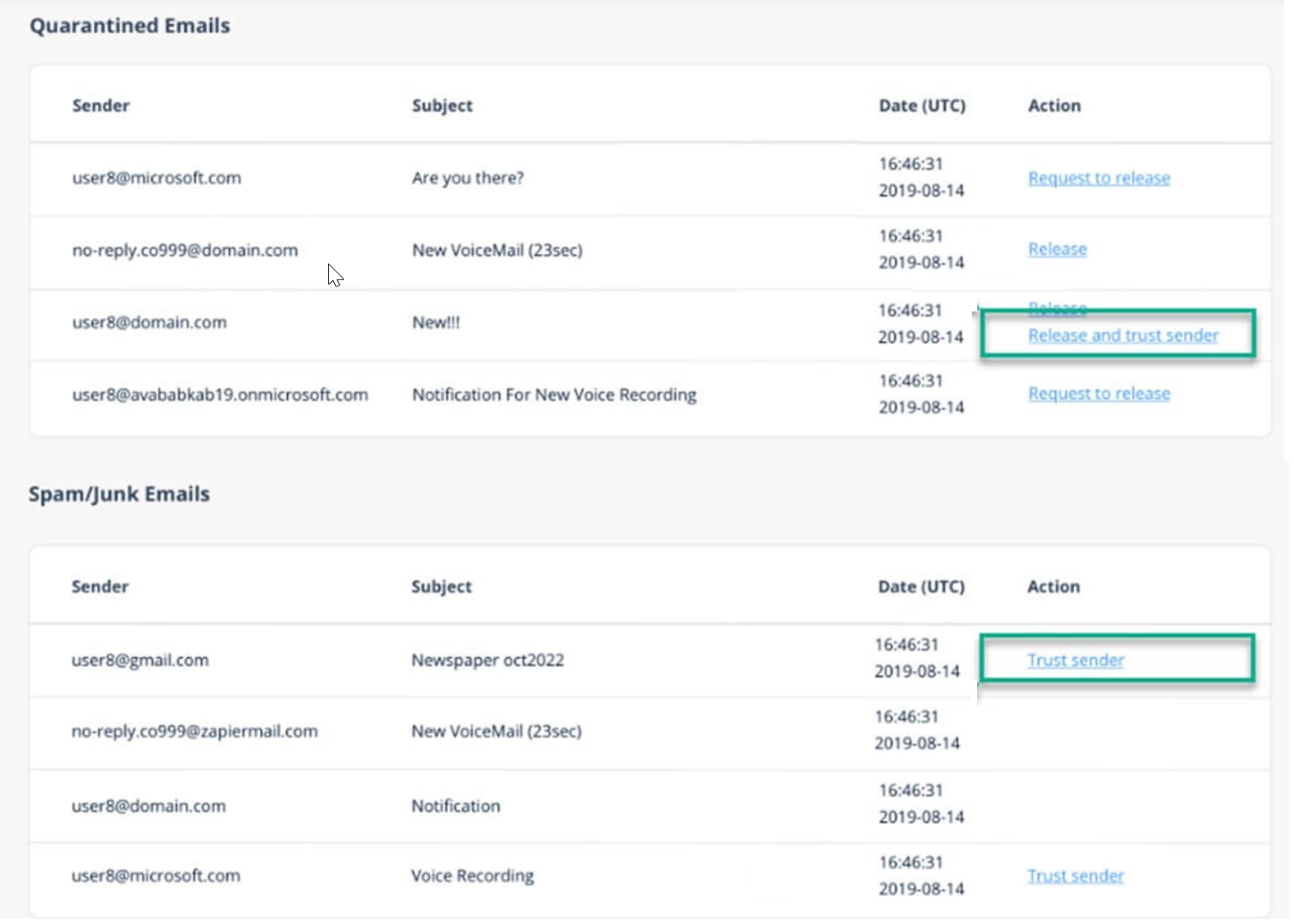The width and height of the screenshot is (1293, 924).
Task: Select the 'Newspaper oct2022' subject
Action: coord(488,660)
